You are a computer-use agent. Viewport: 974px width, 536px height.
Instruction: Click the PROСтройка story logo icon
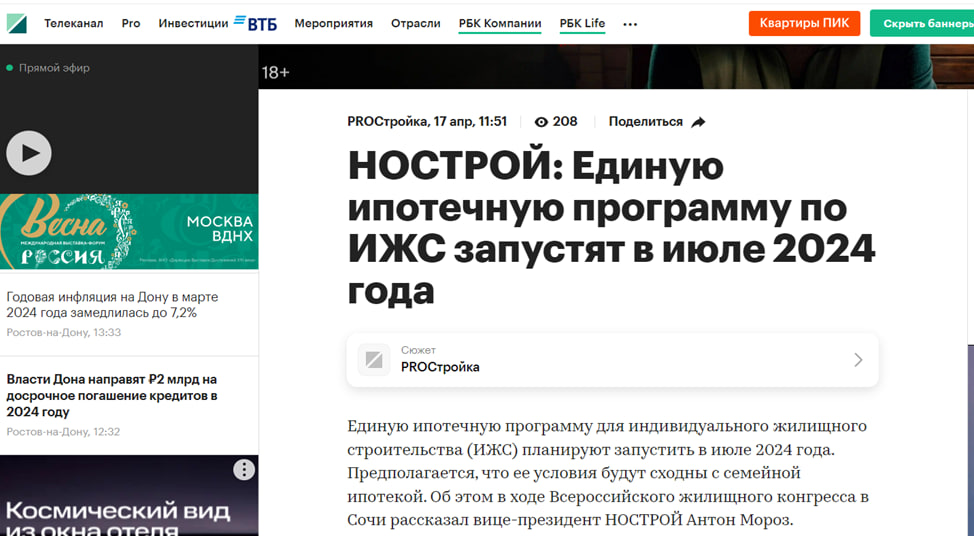coord(374,360)
